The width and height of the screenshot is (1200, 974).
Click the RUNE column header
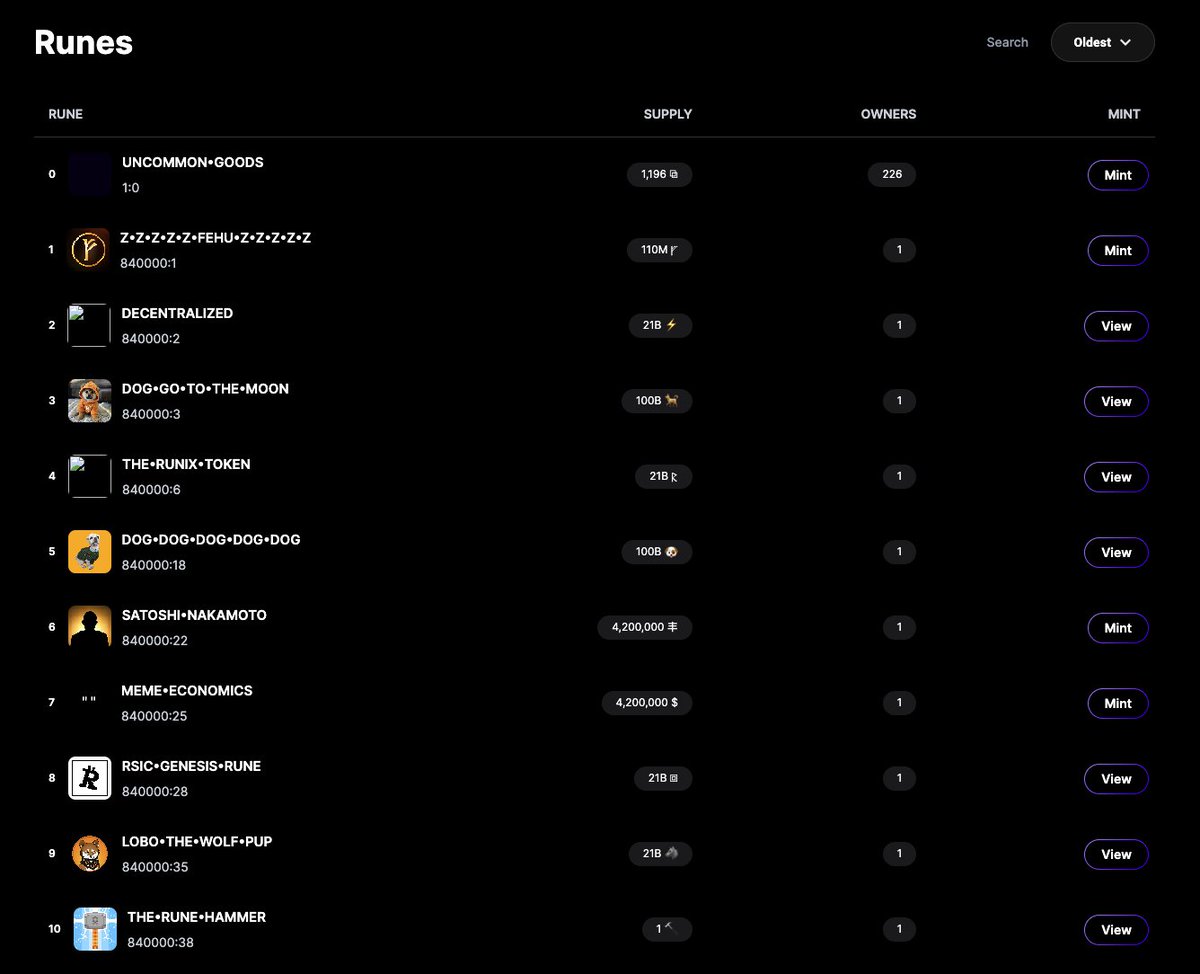[x=65, y=114]
